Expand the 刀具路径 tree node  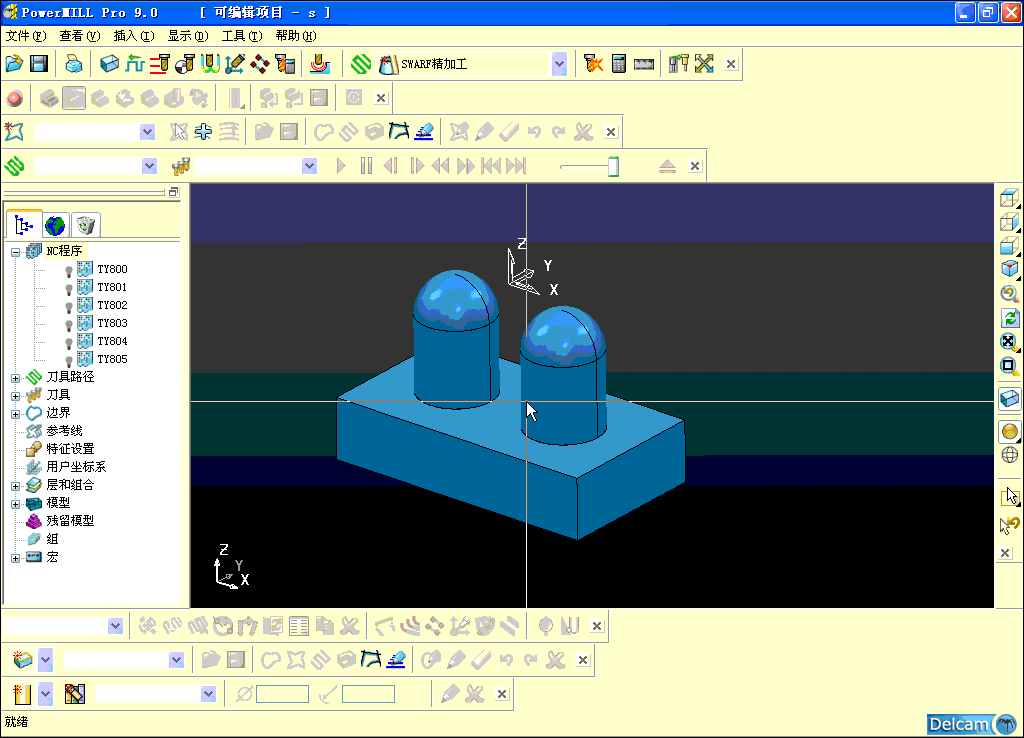point(16,378)
